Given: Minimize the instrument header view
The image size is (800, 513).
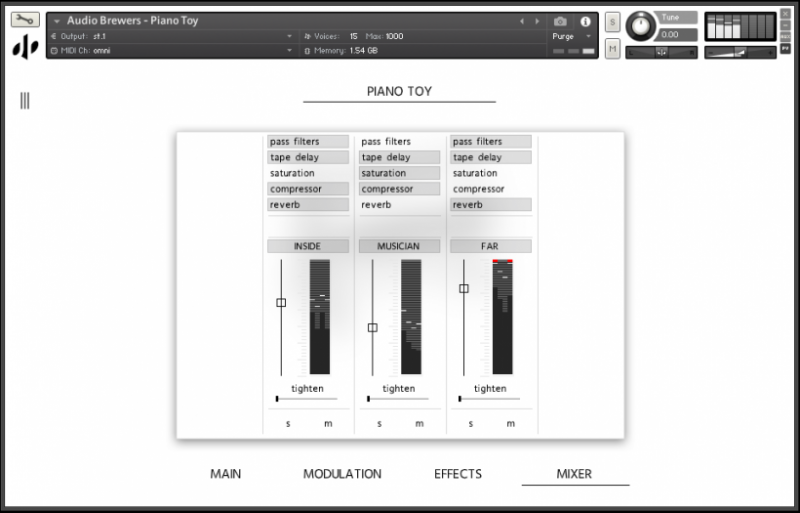Looking at the screenshot, I should click(x=785, y=25).
